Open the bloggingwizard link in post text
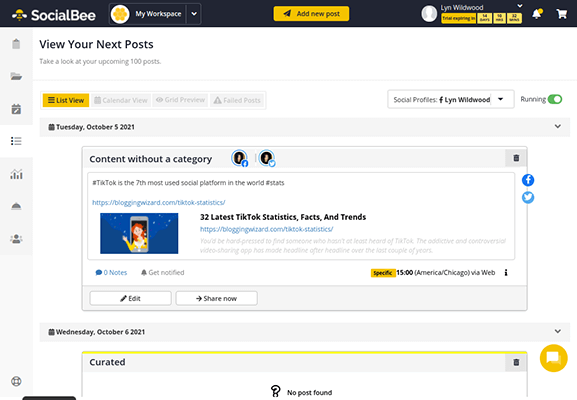 point(159,202)
